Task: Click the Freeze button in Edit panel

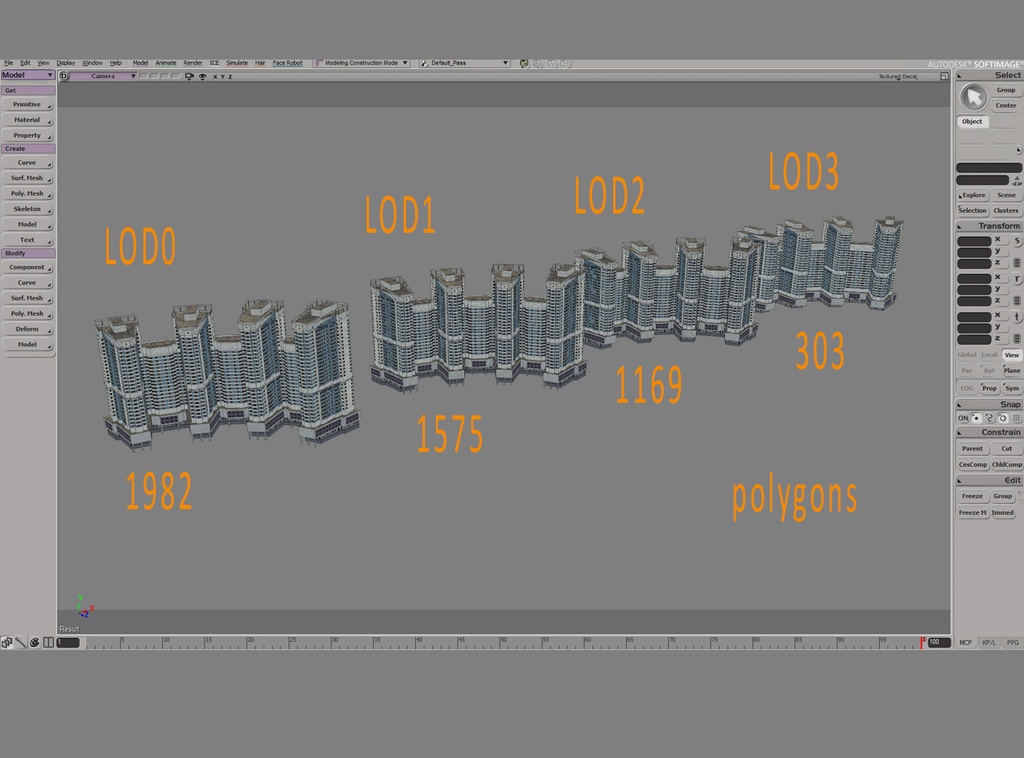Action: point(972,496)
